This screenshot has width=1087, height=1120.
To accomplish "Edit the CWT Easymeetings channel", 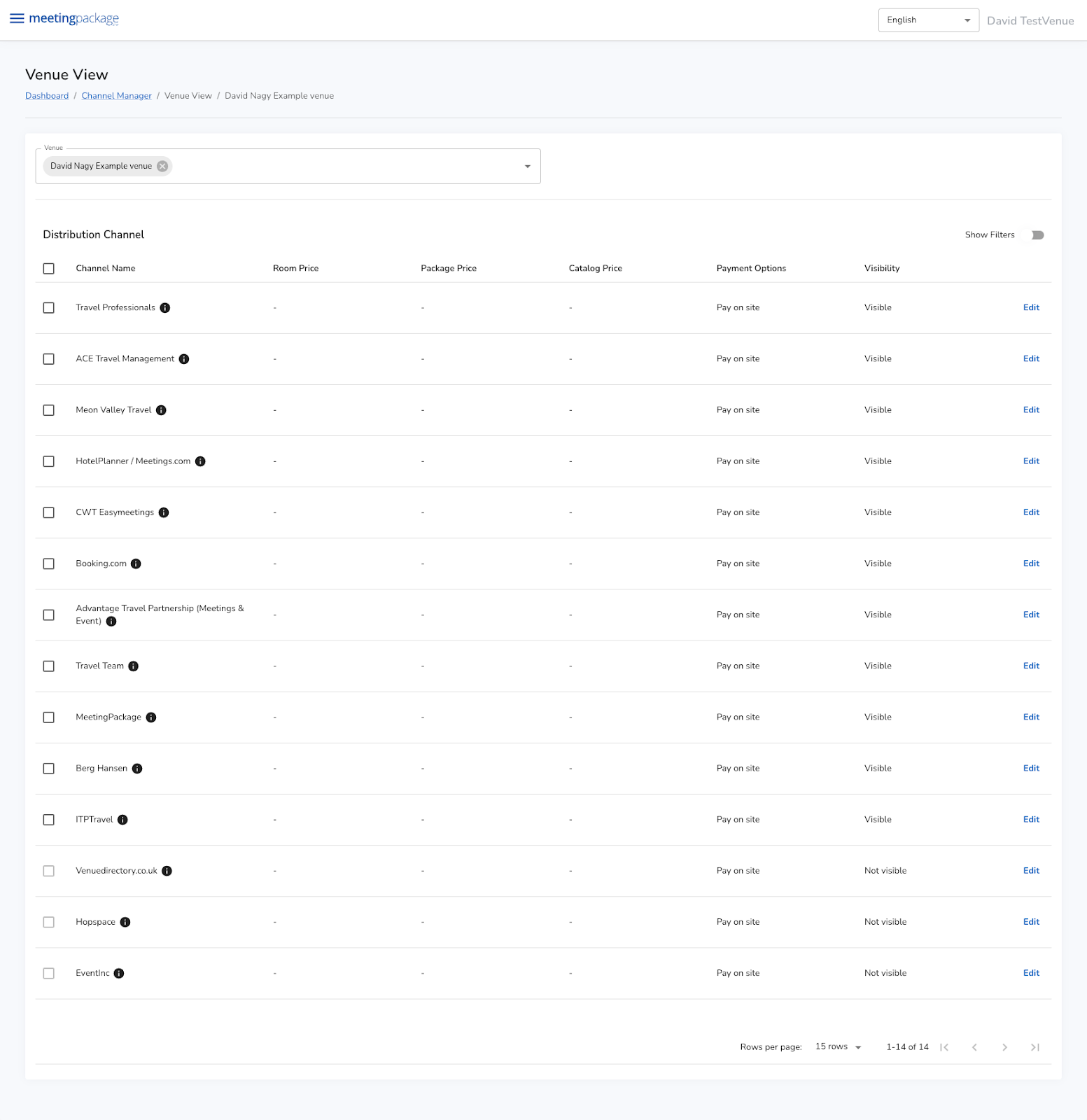I will [1031, 512].
